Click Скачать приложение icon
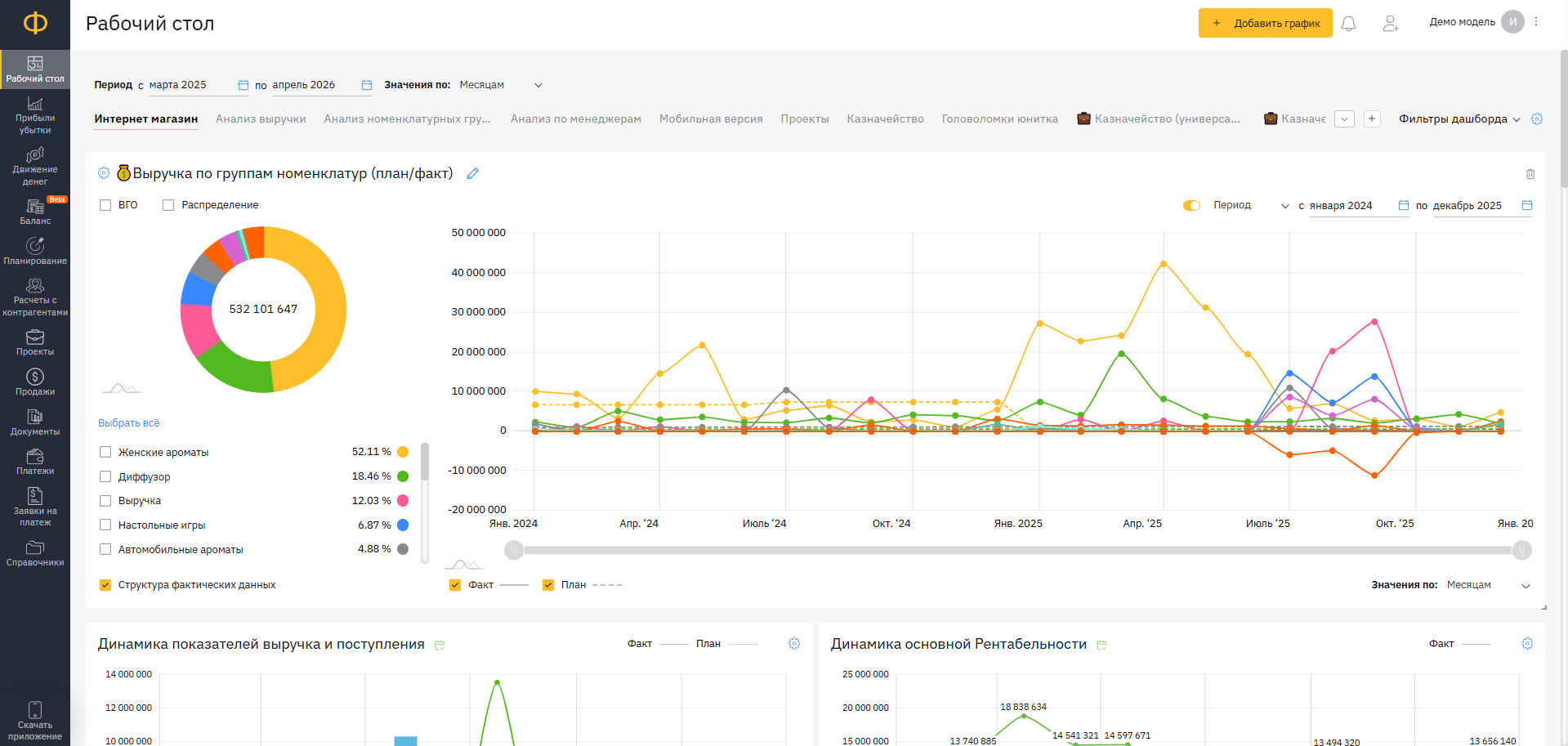Screen dimensions: 1568x746 pos(35,710)
